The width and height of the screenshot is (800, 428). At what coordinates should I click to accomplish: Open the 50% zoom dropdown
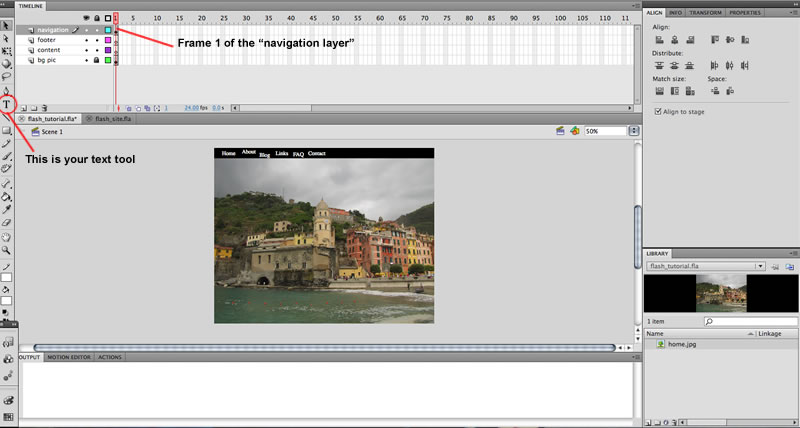634,131
